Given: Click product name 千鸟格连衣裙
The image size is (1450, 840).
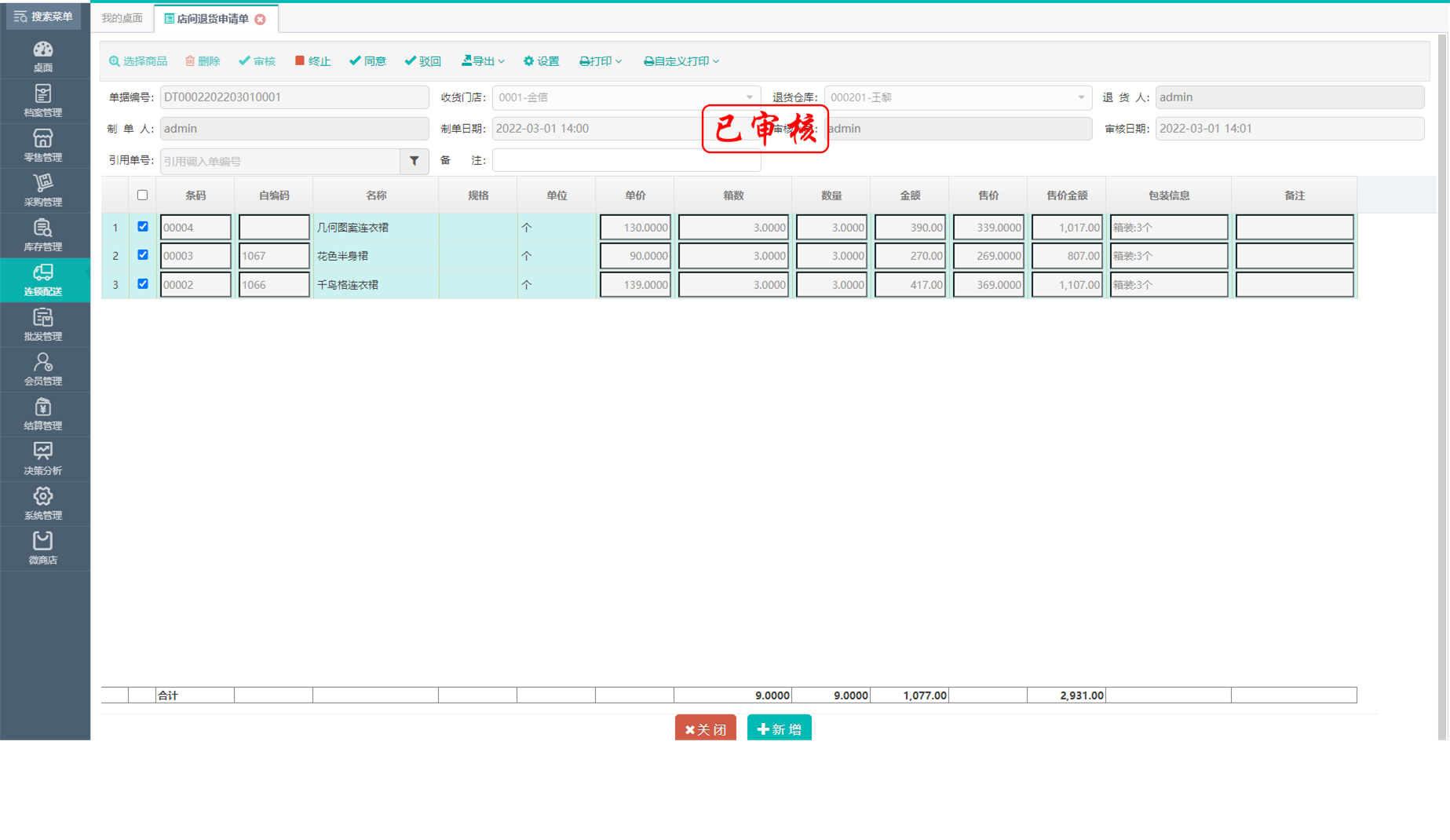Looking at the screenshot, I should pos(348,285).
